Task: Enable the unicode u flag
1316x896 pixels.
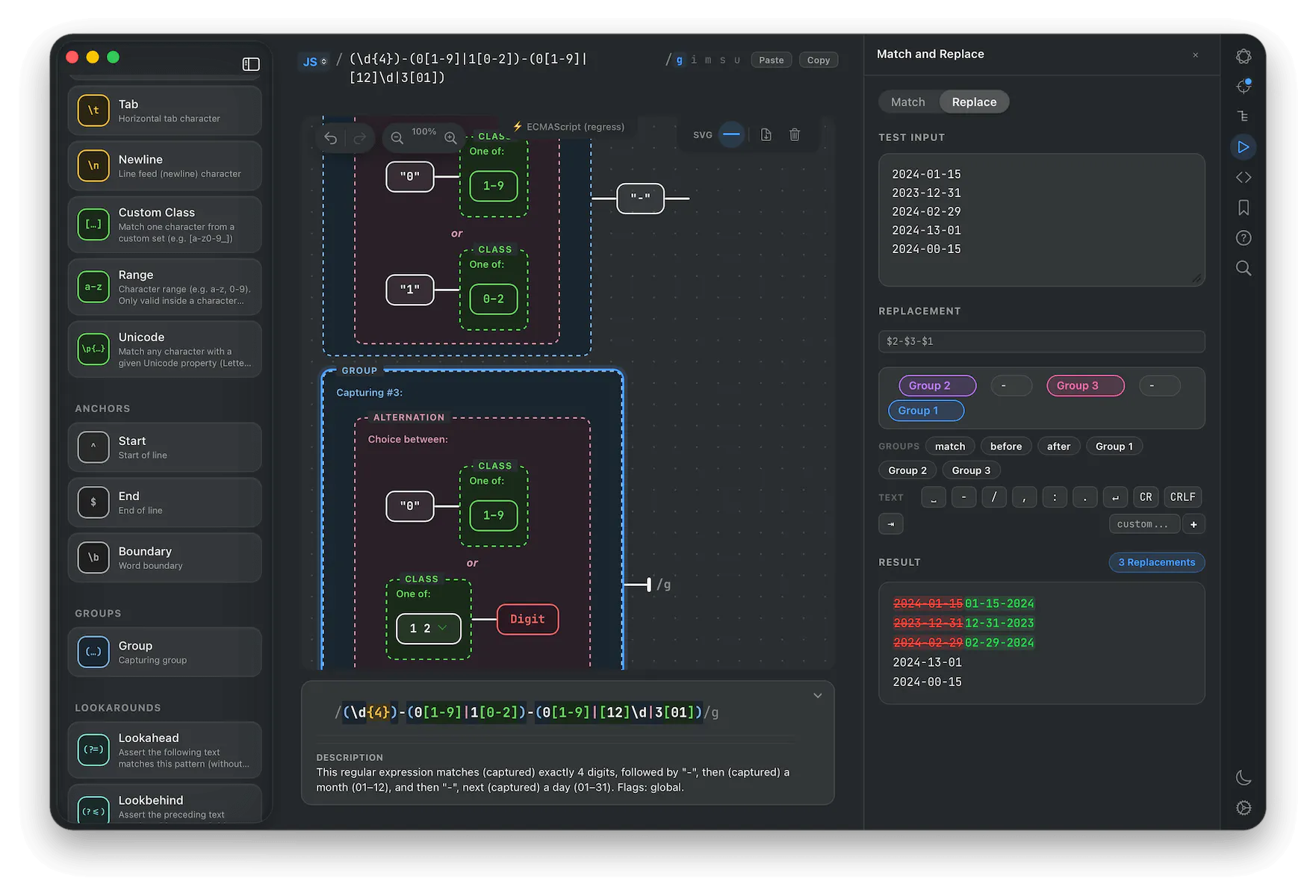Action: tap(737, 60)
